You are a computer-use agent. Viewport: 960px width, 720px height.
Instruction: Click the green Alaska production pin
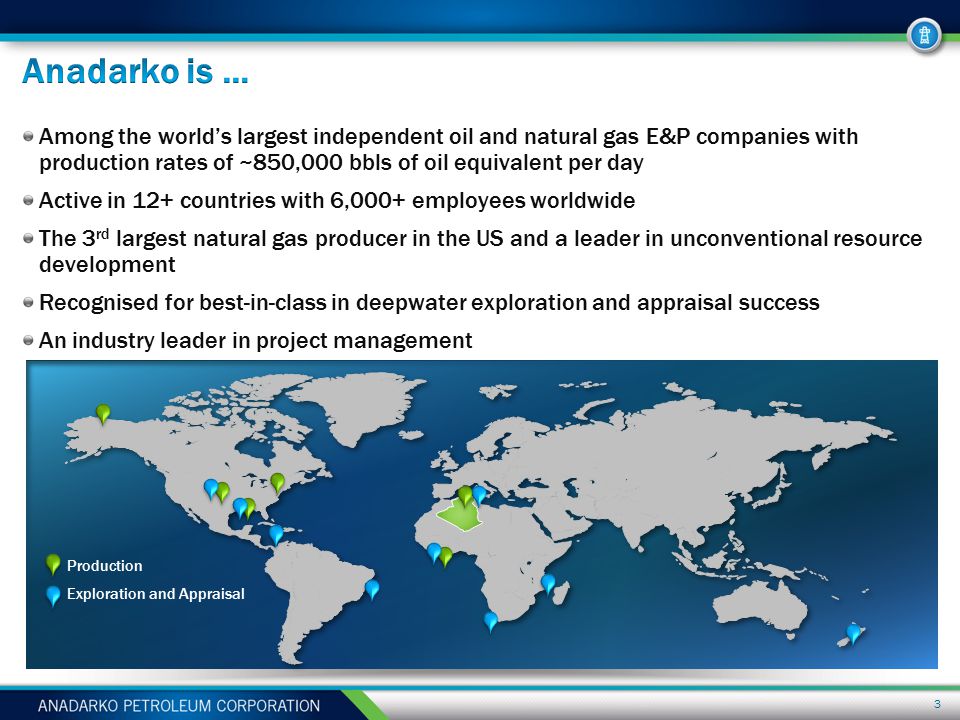pyautogui.click(x=103, y=414)
